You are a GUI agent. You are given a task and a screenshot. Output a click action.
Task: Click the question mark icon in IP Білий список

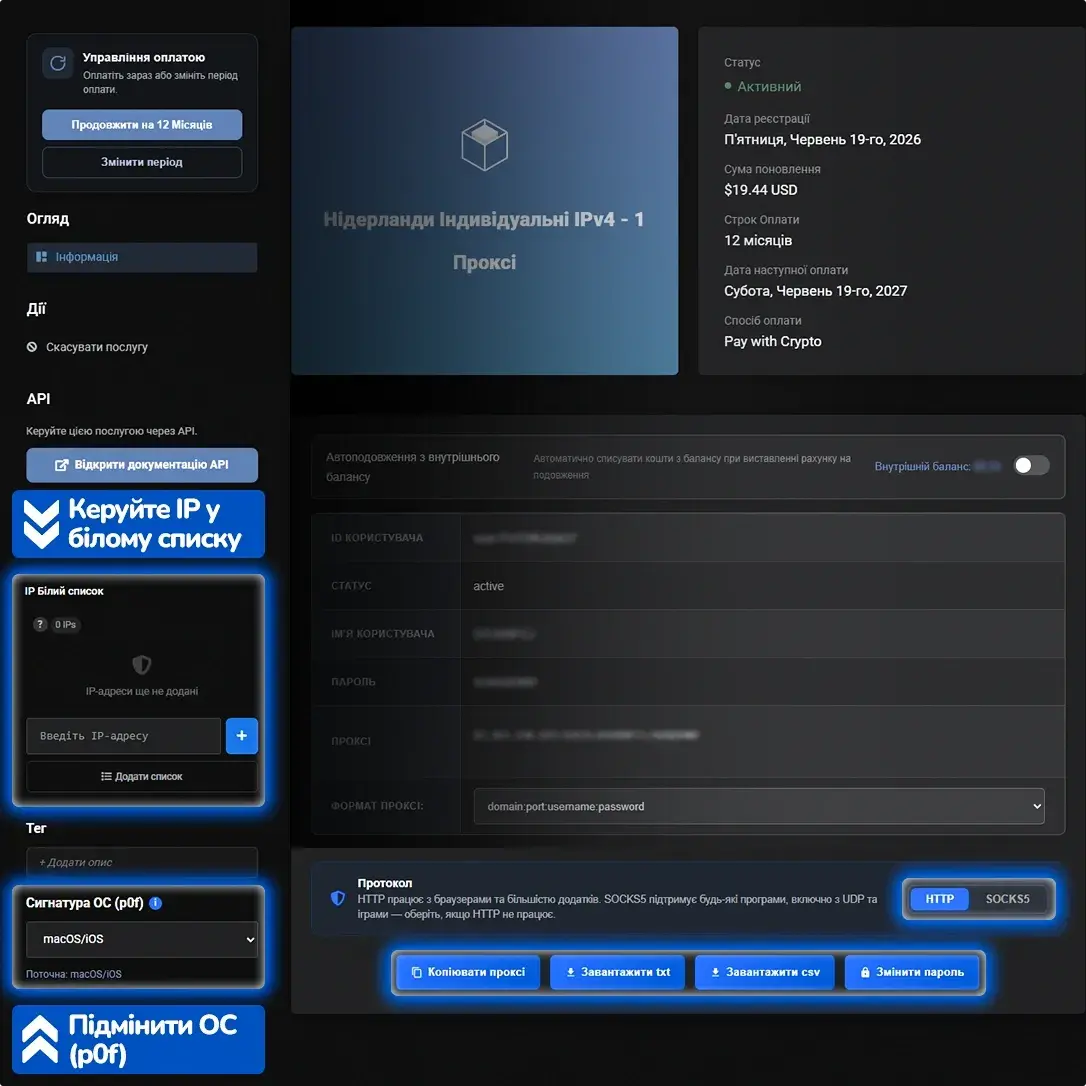pos(40,624)
